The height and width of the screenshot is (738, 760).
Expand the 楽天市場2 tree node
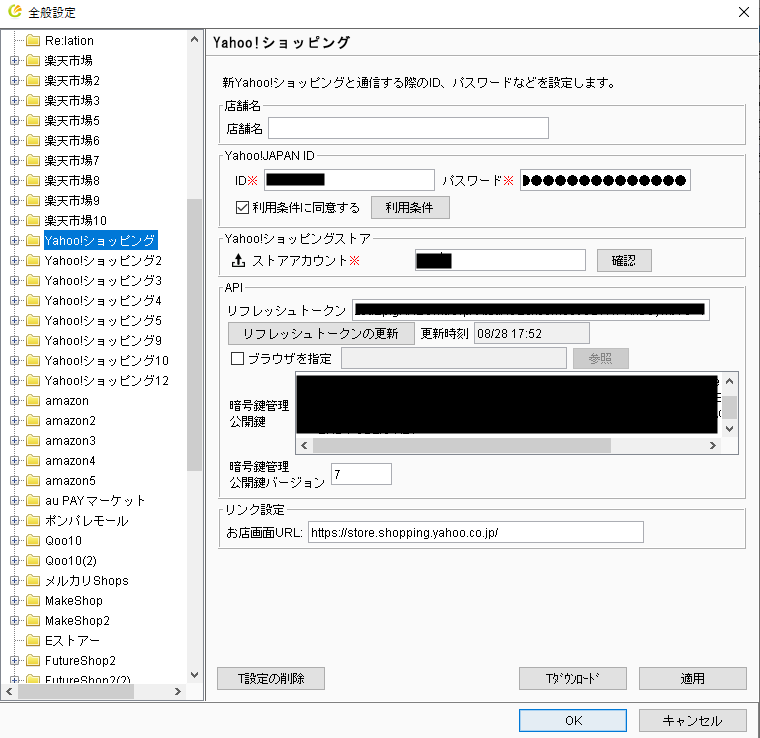coord(15,80)
